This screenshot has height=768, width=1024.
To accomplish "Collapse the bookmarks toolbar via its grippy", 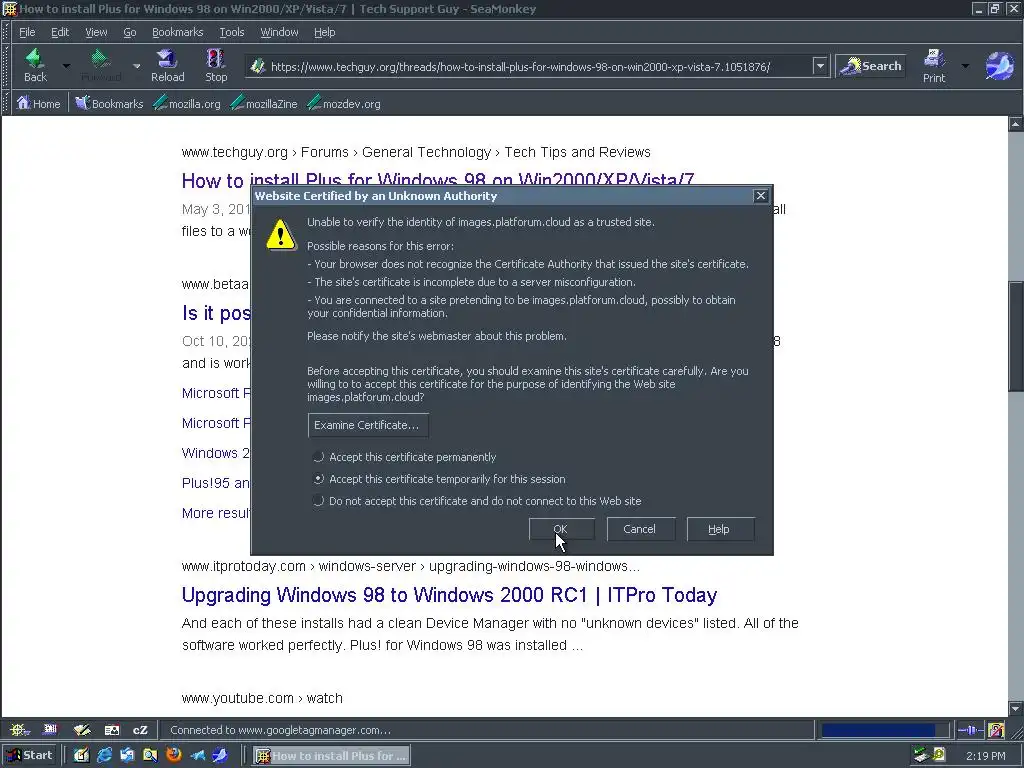I will click(7, 103).
